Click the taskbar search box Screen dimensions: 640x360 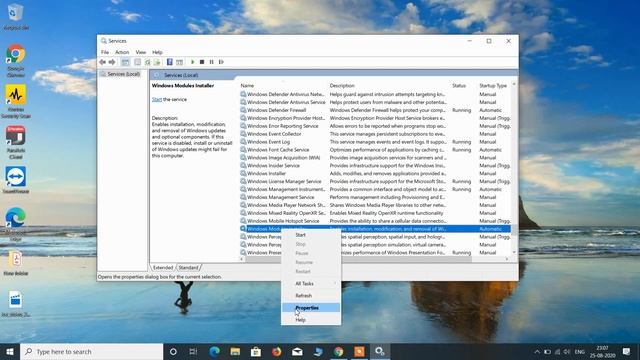(x=91, y=351)
